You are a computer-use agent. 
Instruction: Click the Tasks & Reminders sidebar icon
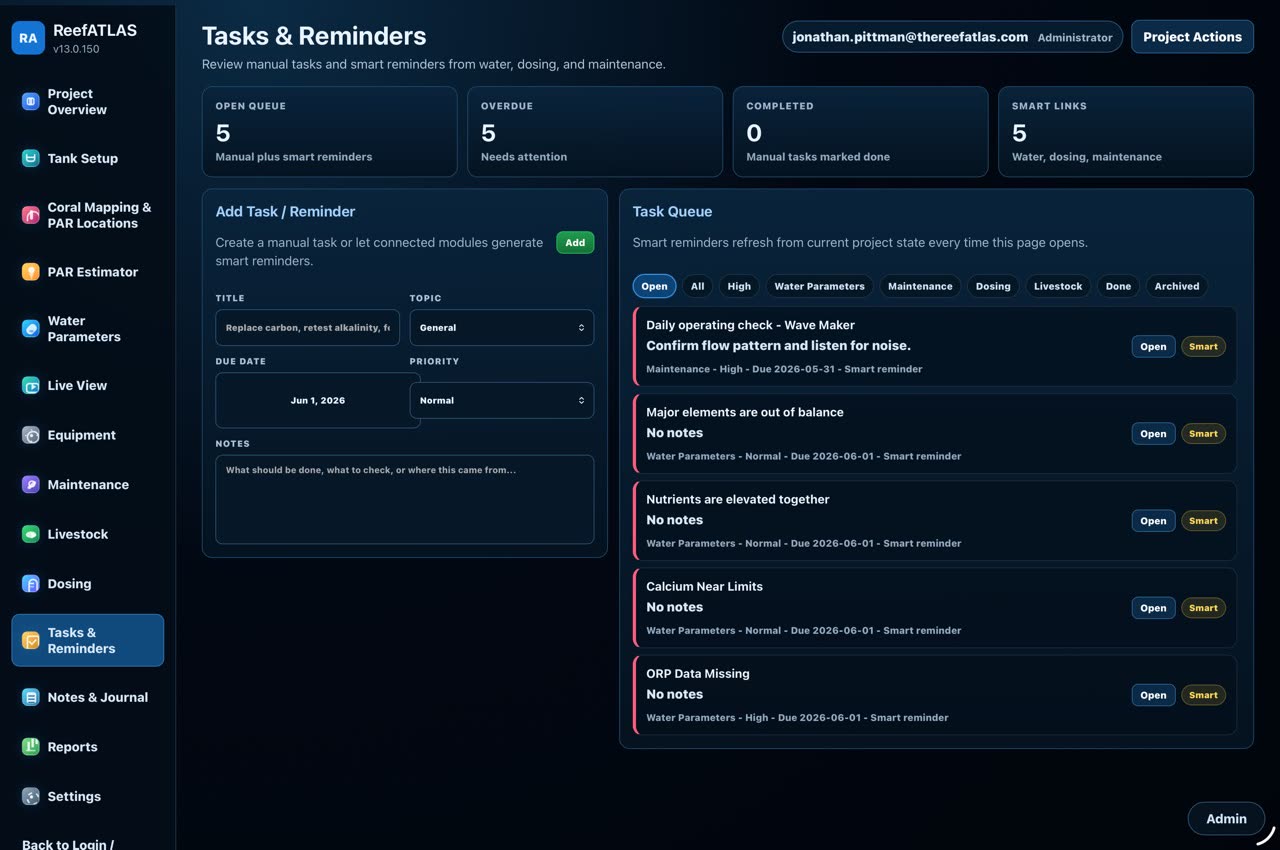click(31, 640)
